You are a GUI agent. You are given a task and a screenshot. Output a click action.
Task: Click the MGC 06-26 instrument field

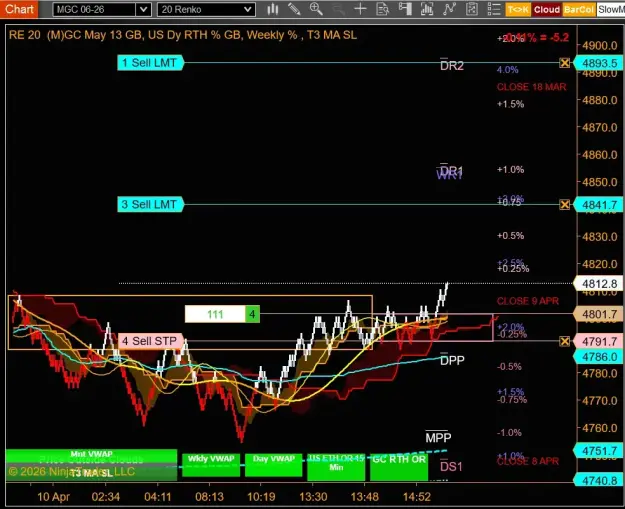(94, 10)
